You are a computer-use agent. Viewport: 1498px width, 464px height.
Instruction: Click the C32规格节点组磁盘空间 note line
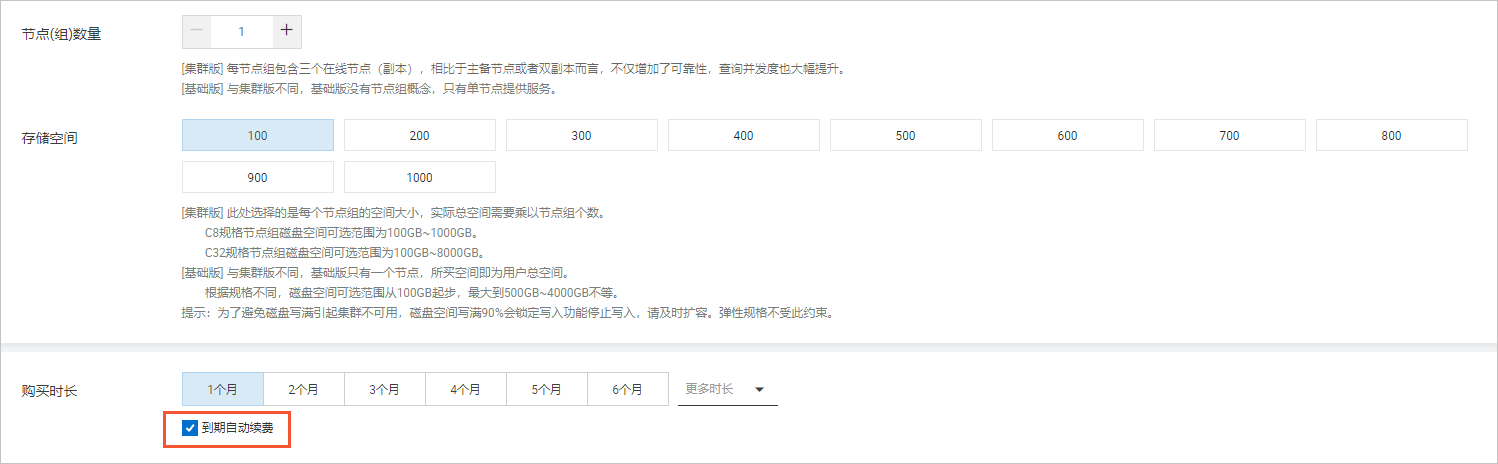344,253
